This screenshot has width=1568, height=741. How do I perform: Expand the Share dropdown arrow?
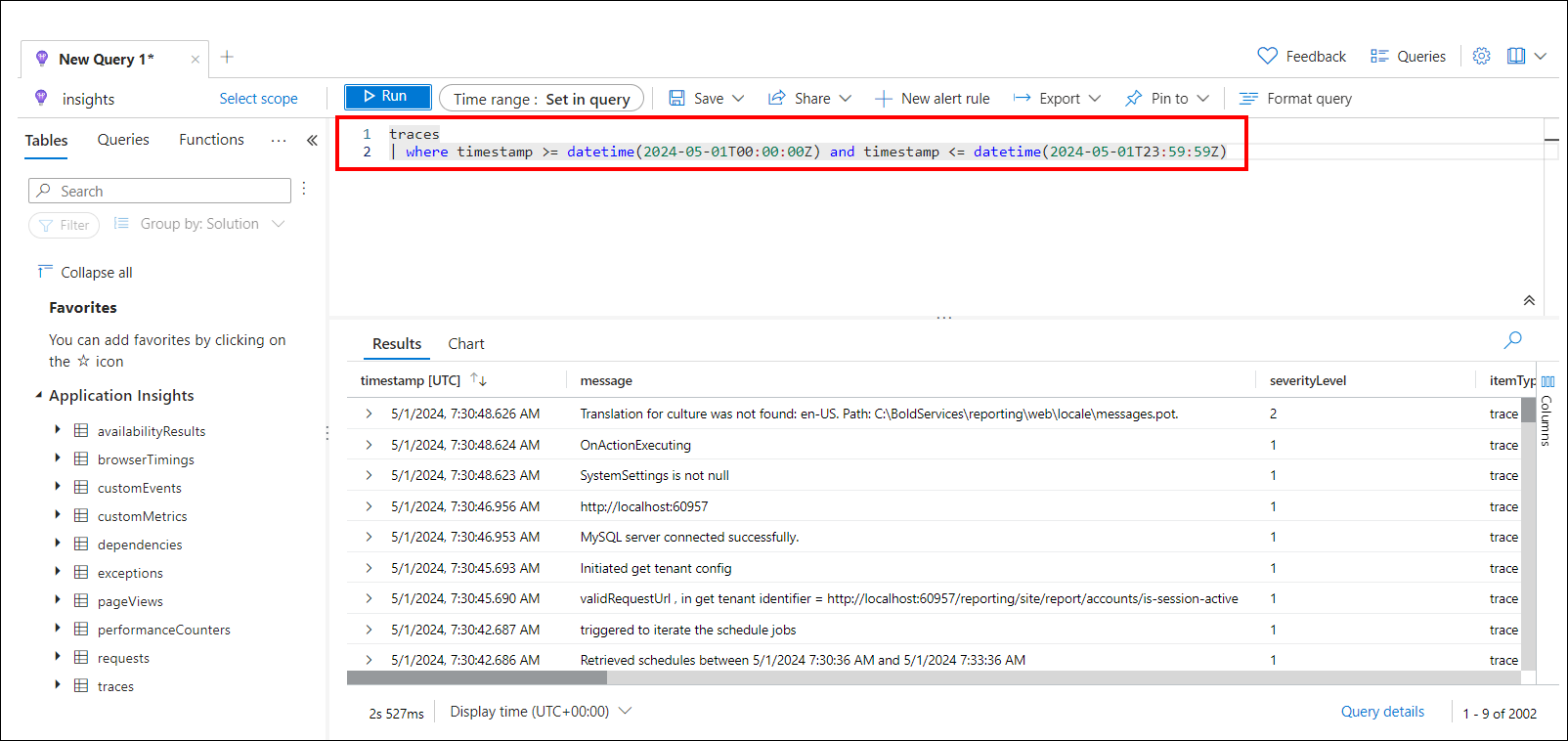pyautogui.click(x=846, y=99)
